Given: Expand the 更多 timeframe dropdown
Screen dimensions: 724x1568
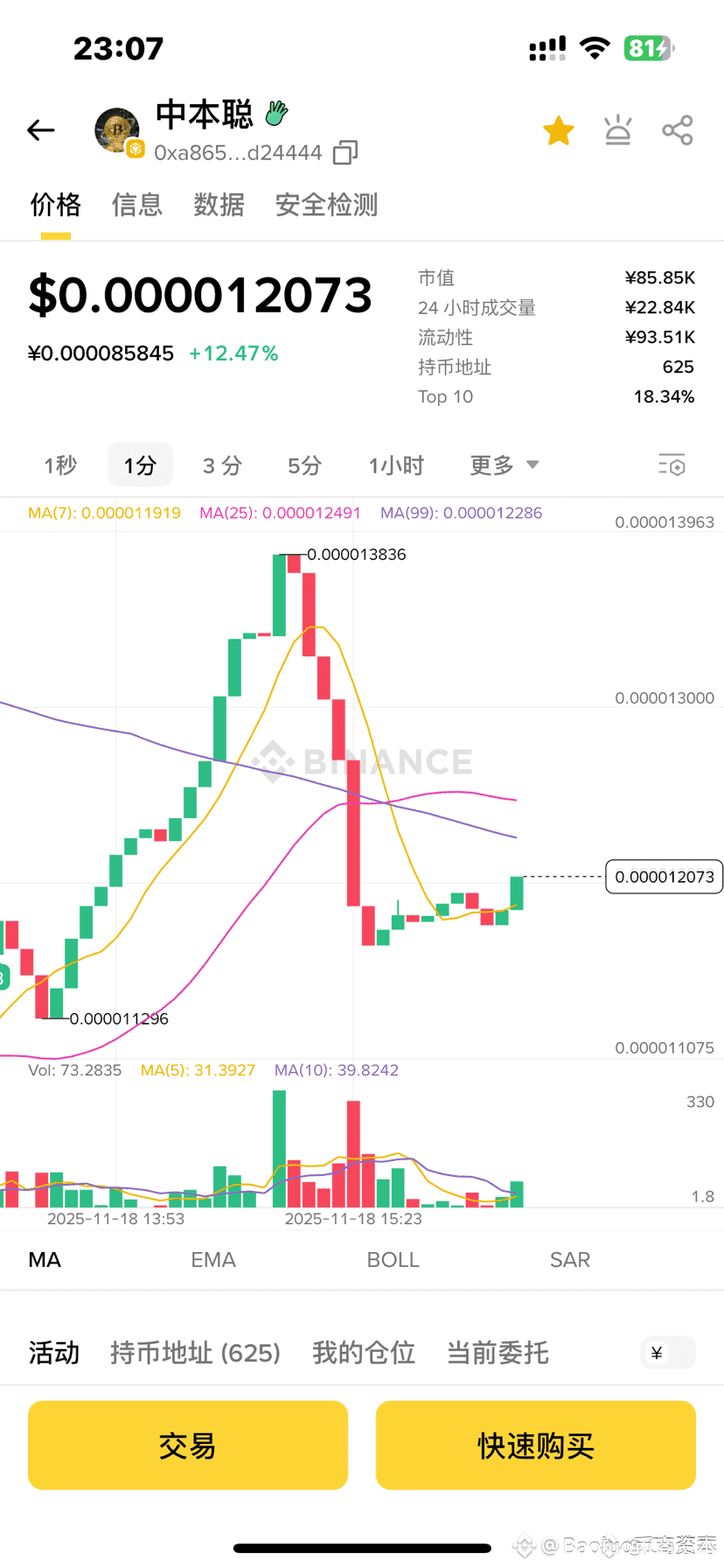Looking at the screenshot, I should click(x=503, y=465).
